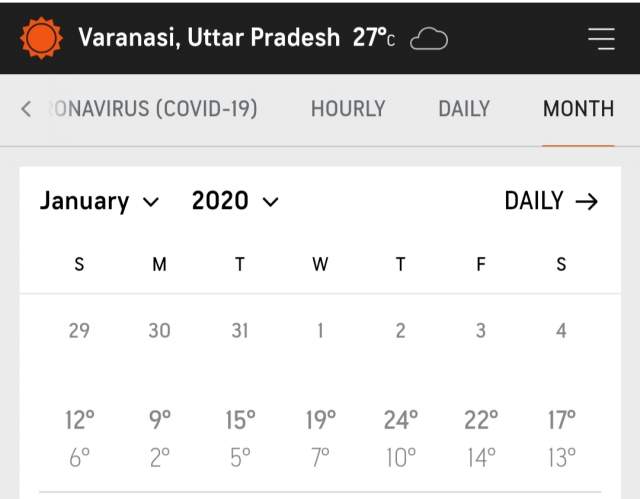Click the cloud weather condition icon
The height and width of the screenshot is (499, 640).
click(429, 38)
